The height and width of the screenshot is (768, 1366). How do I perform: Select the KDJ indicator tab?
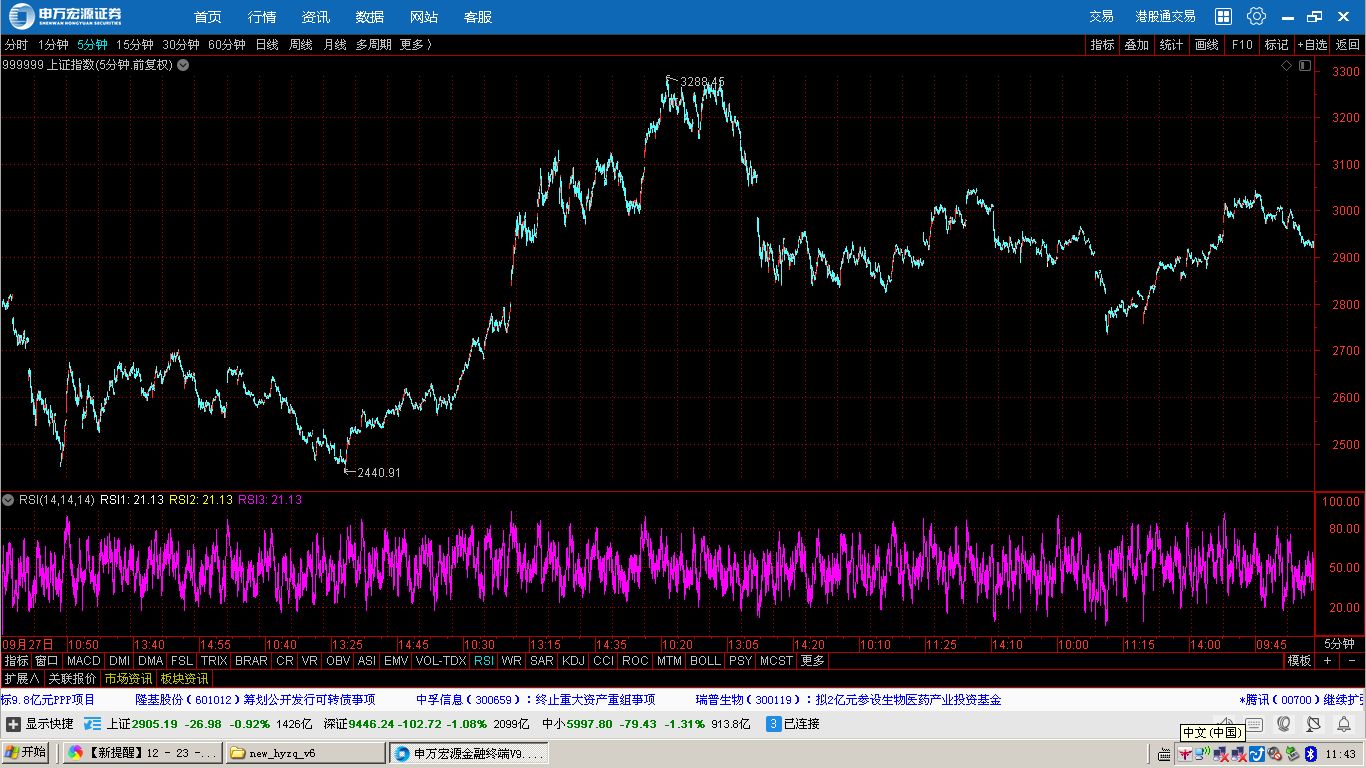573,661
